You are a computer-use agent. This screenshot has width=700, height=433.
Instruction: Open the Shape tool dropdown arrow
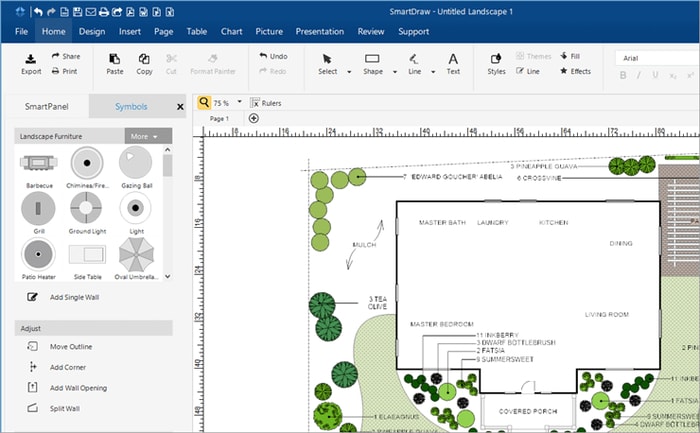point(394,72)
